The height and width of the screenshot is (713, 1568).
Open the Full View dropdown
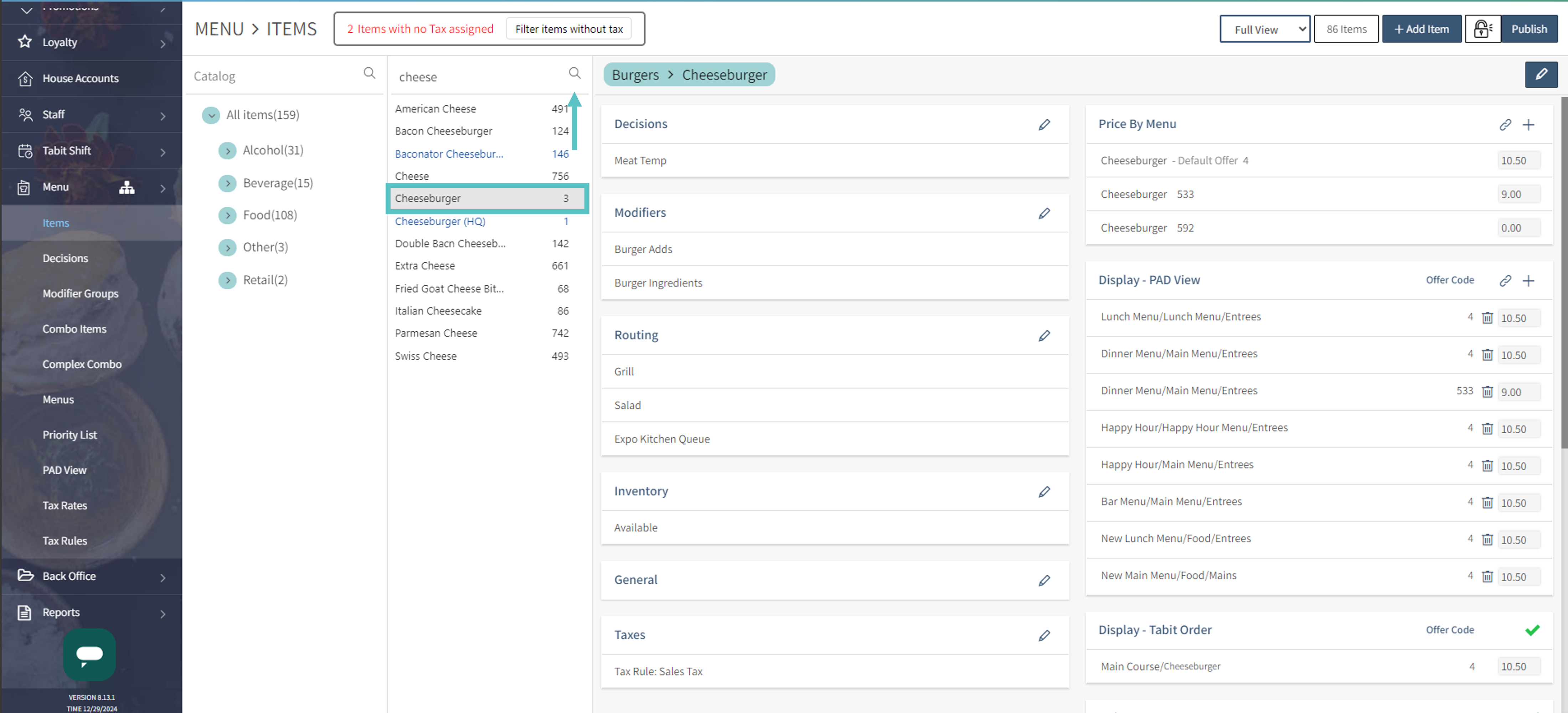pyautogui.click(x=1264, y=29)
